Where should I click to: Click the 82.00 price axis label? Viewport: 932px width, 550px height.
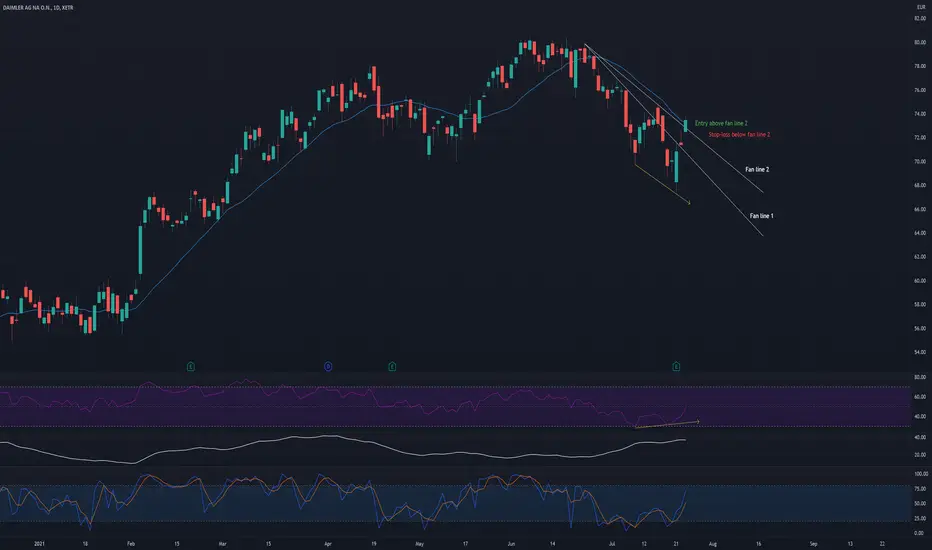(x=920, y=18)
